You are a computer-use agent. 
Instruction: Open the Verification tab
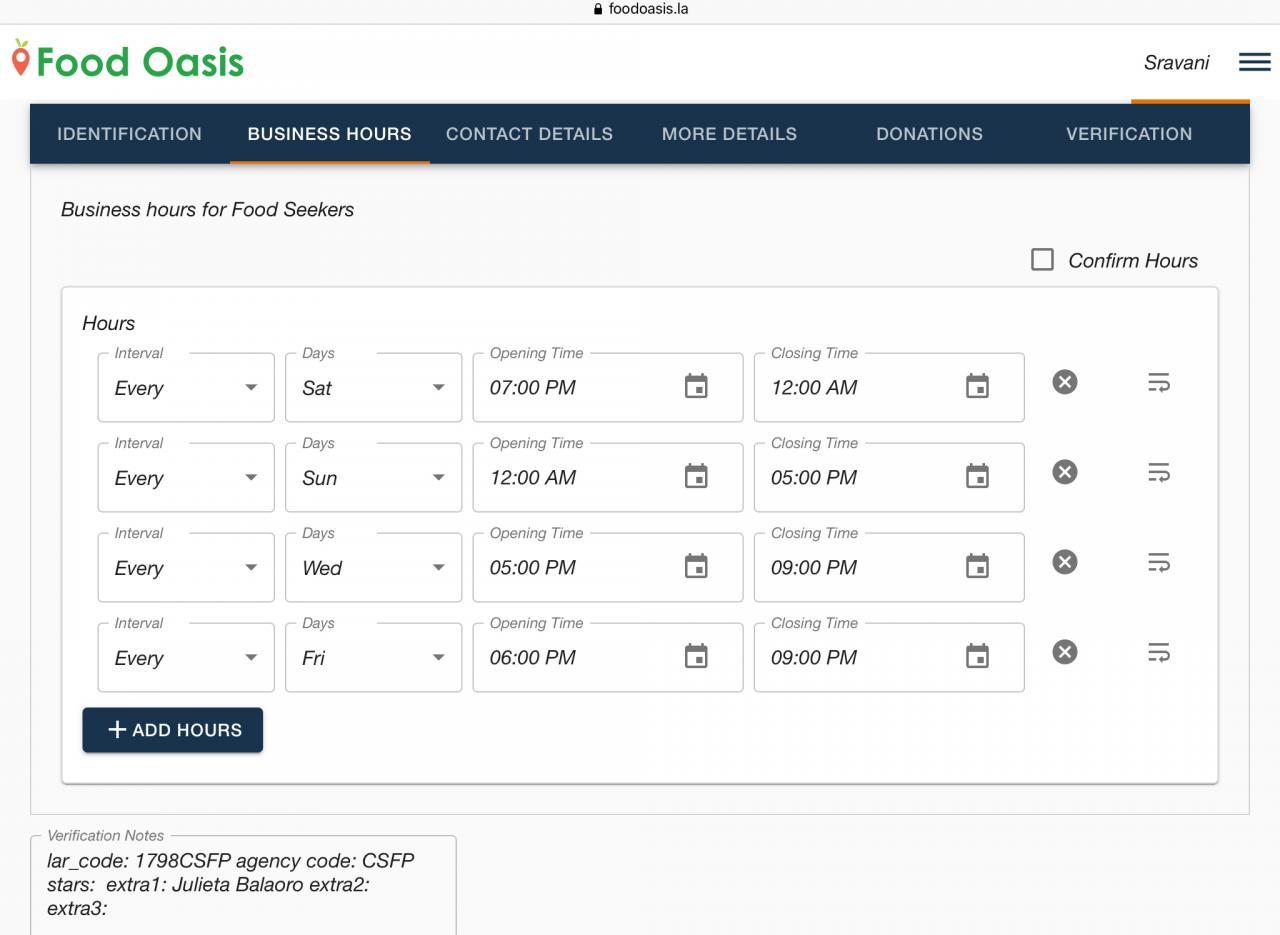pos(1129,134)
